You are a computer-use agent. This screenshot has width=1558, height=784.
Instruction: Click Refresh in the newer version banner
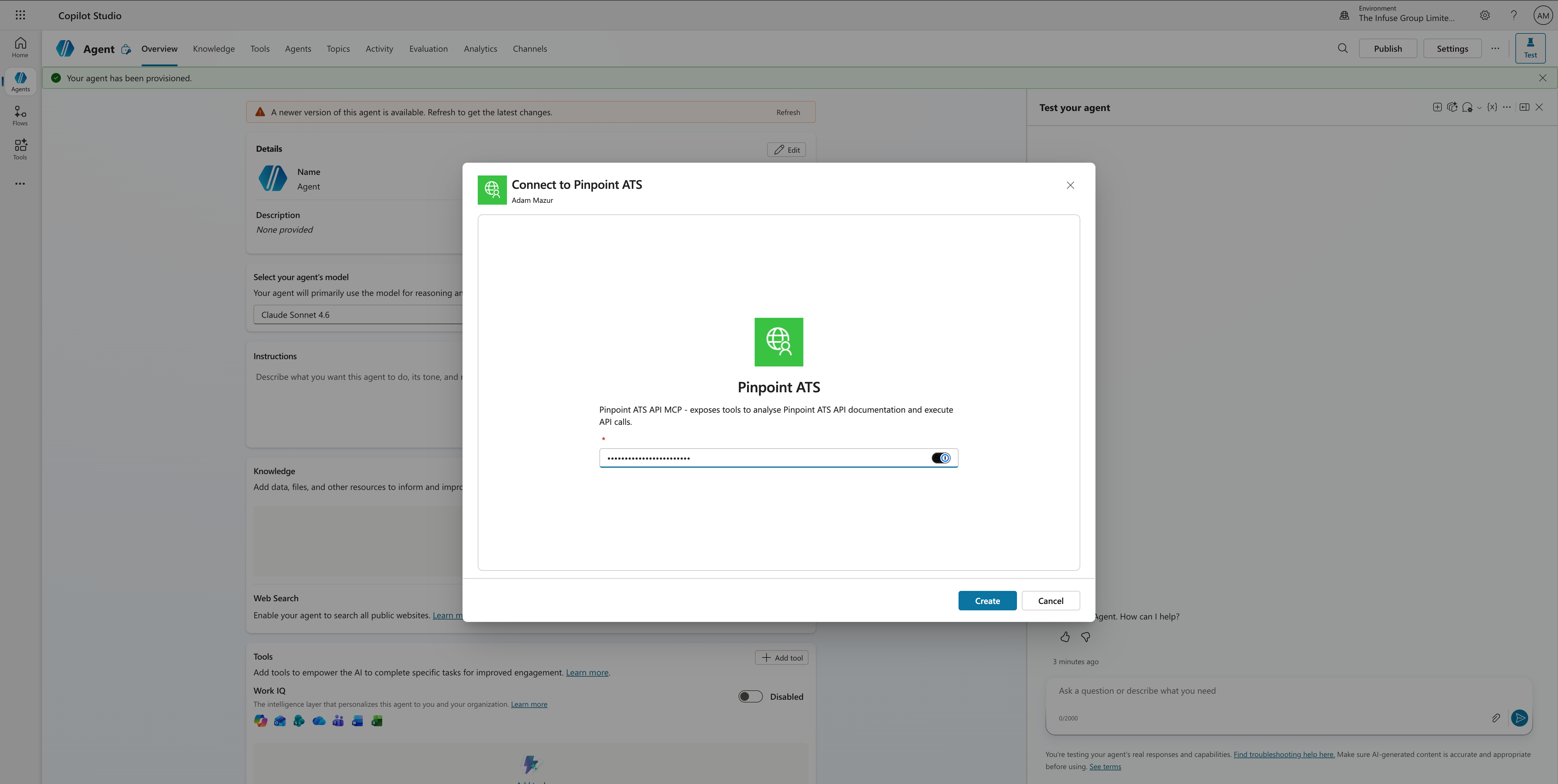pos(788,112)
